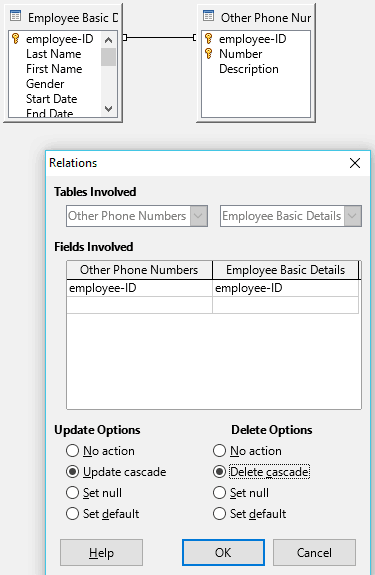Viewport: 375px width, 575px height.
Task: Close the Relations dialog with X
Action: click(355, 163)
